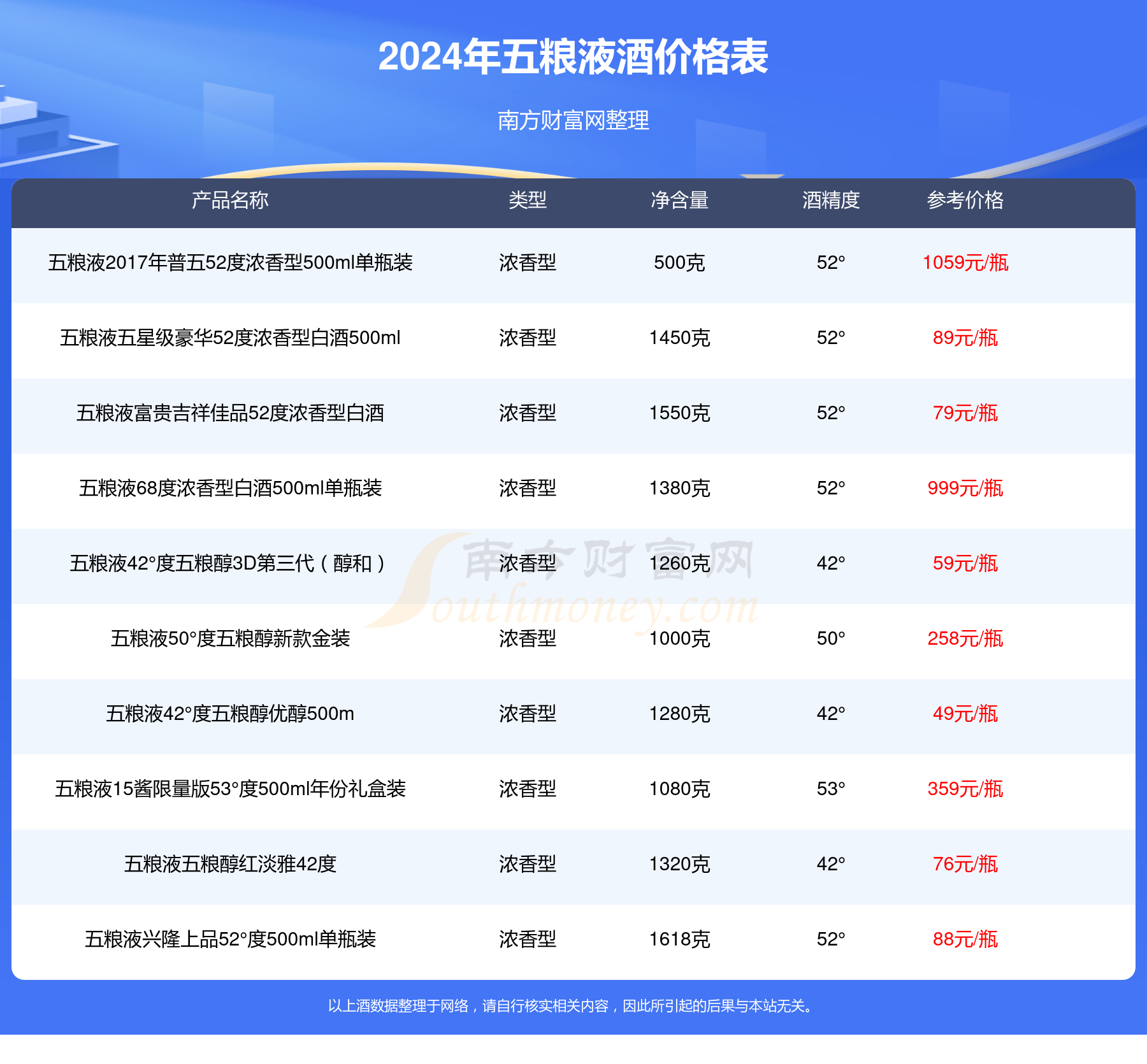This screenshot has width=1147, height=1064.
Task: Click the 1260克 net content cell
Action: 679,563
